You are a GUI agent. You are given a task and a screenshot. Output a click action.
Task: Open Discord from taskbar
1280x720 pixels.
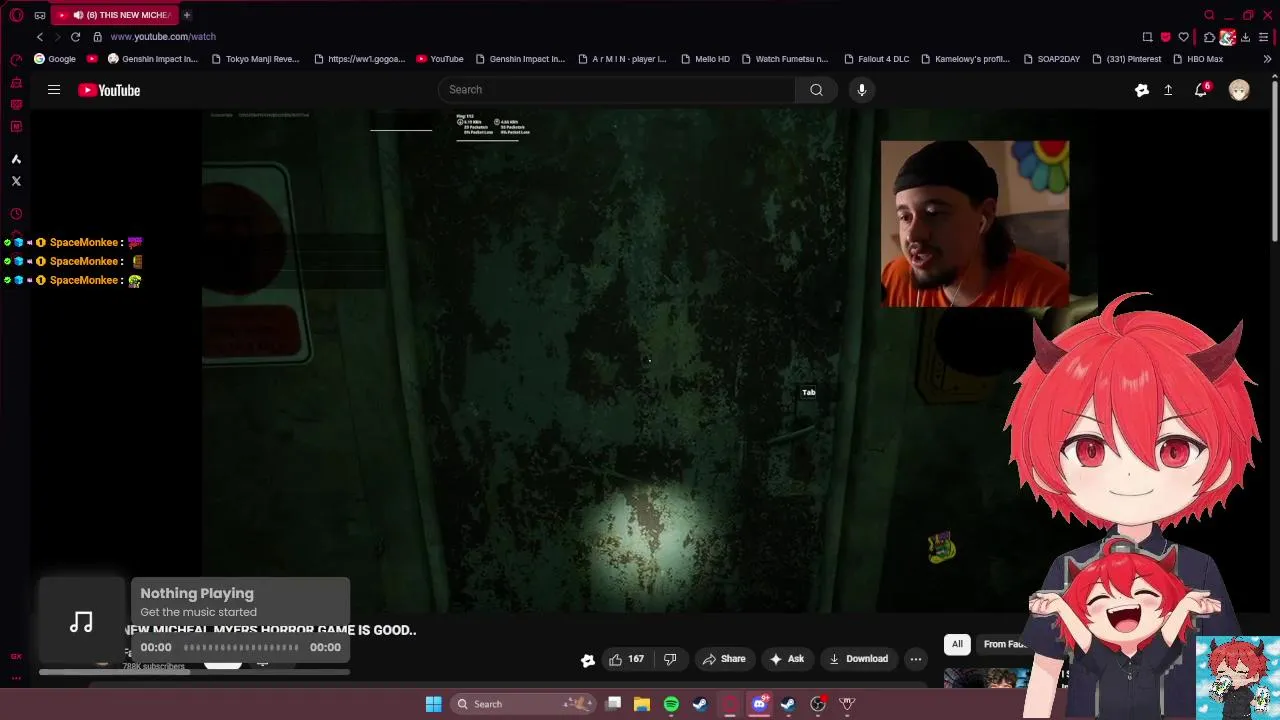click(759, 704)
